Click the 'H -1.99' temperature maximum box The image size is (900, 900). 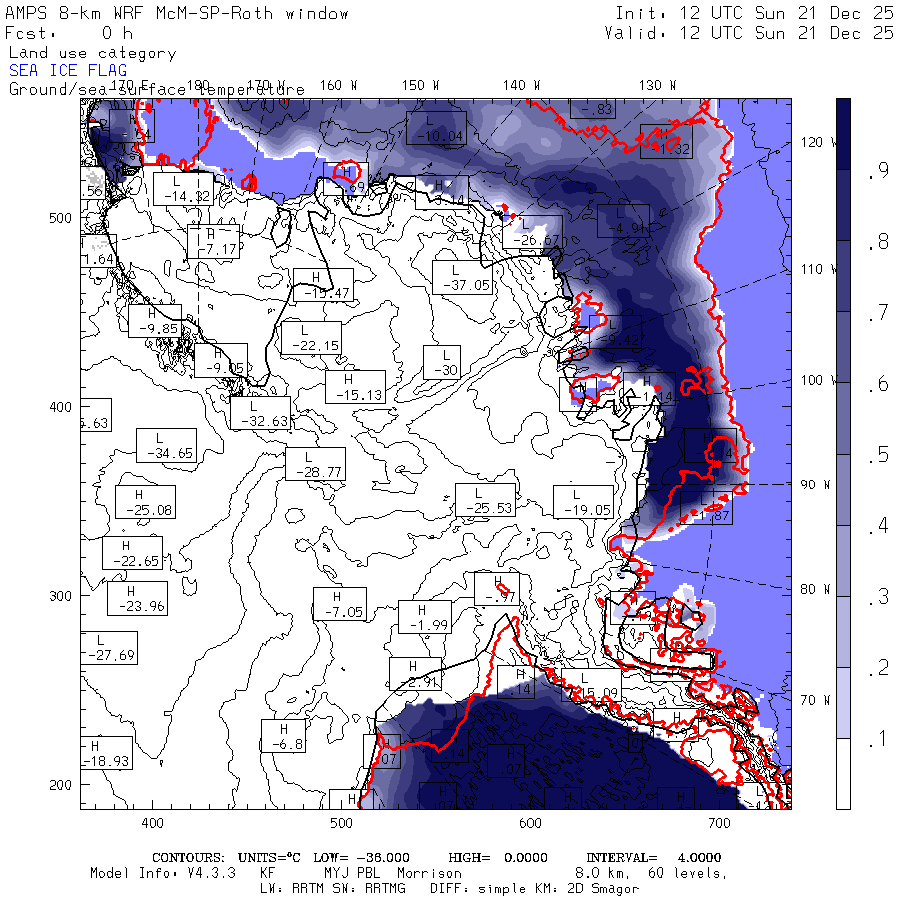pos(425,617)
